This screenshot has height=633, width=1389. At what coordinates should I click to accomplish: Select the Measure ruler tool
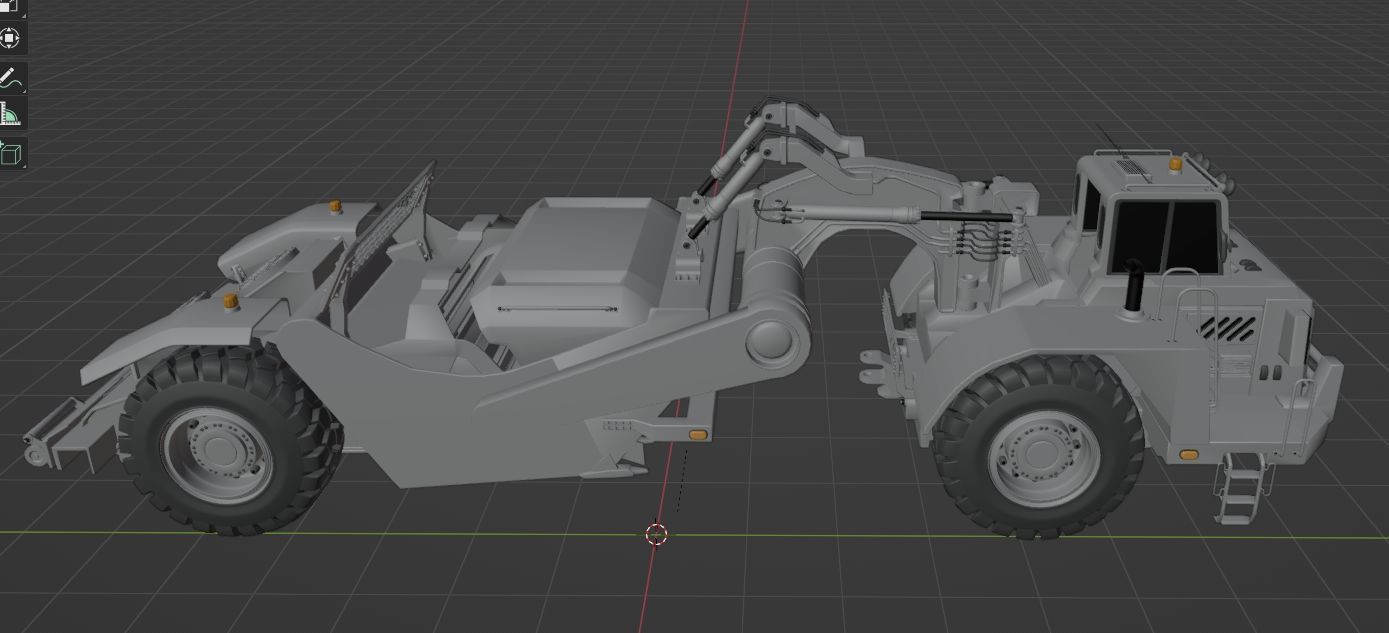coord(10,116)
